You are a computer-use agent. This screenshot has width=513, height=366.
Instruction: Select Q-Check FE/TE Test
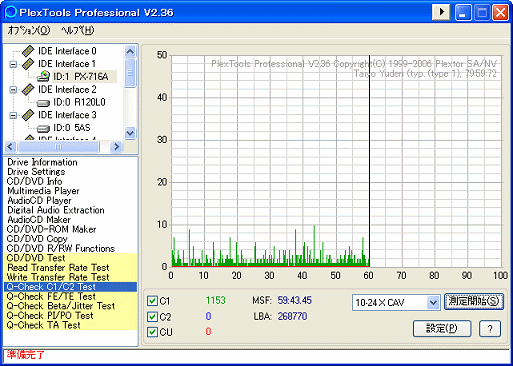point(51,296)
